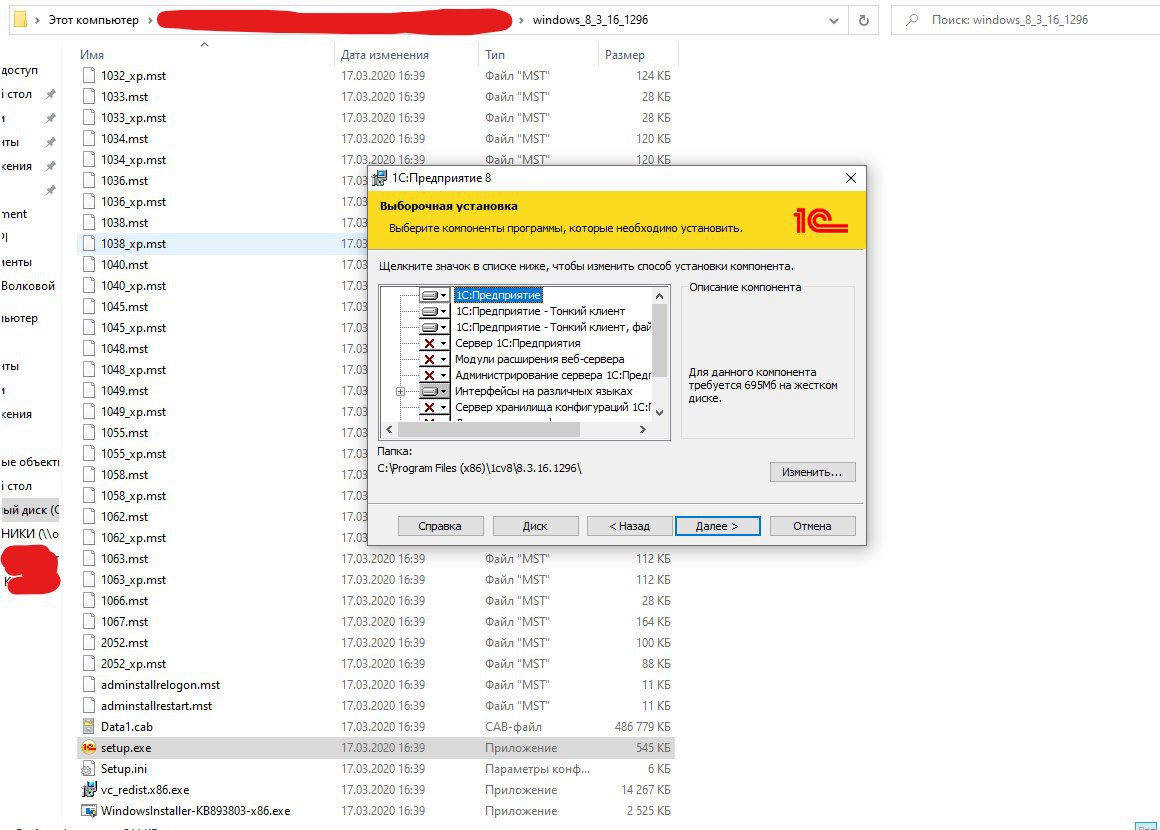Select the file name 1066.mst

tap(124, 601)
